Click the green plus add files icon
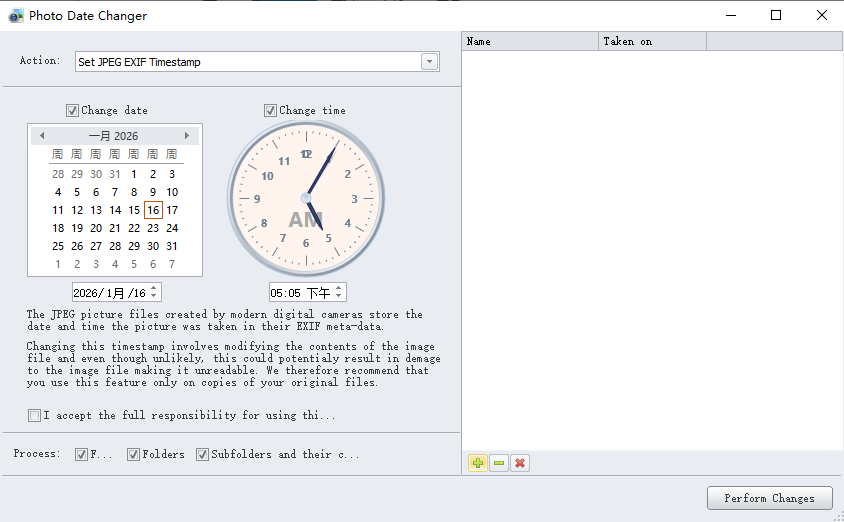Screen dimensions: 844x522 coord(478,463)
